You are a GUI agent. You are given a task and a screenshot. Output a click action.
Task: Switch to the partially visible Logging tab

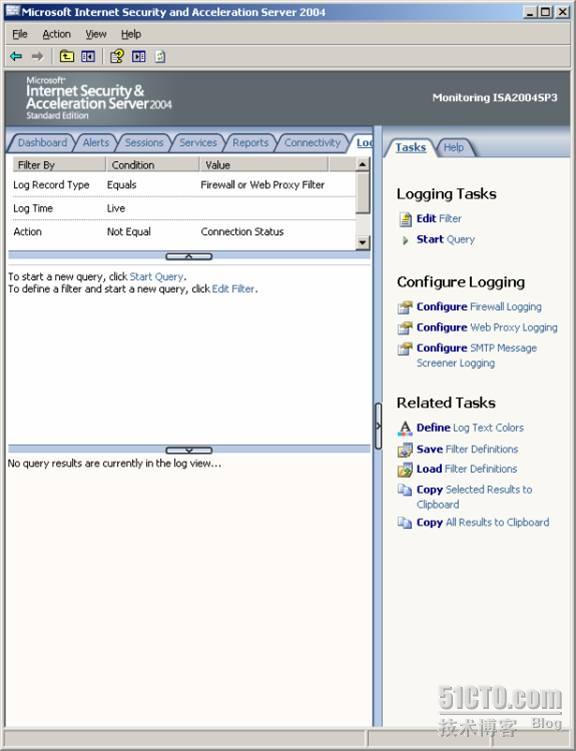pos(363,143)
